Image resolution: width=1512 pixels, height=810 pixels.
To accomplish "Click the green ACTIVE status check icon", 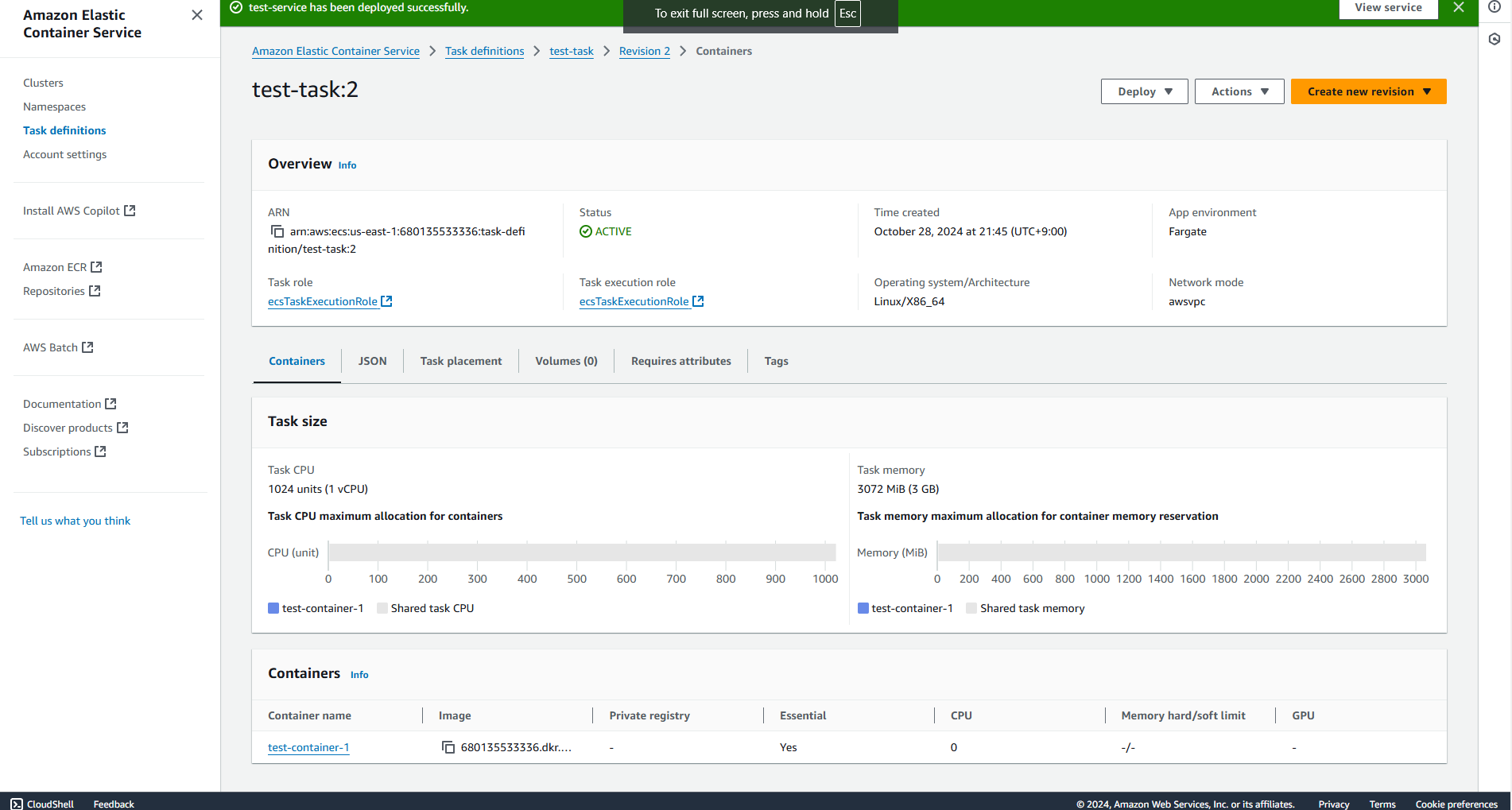I will point(586,231).
